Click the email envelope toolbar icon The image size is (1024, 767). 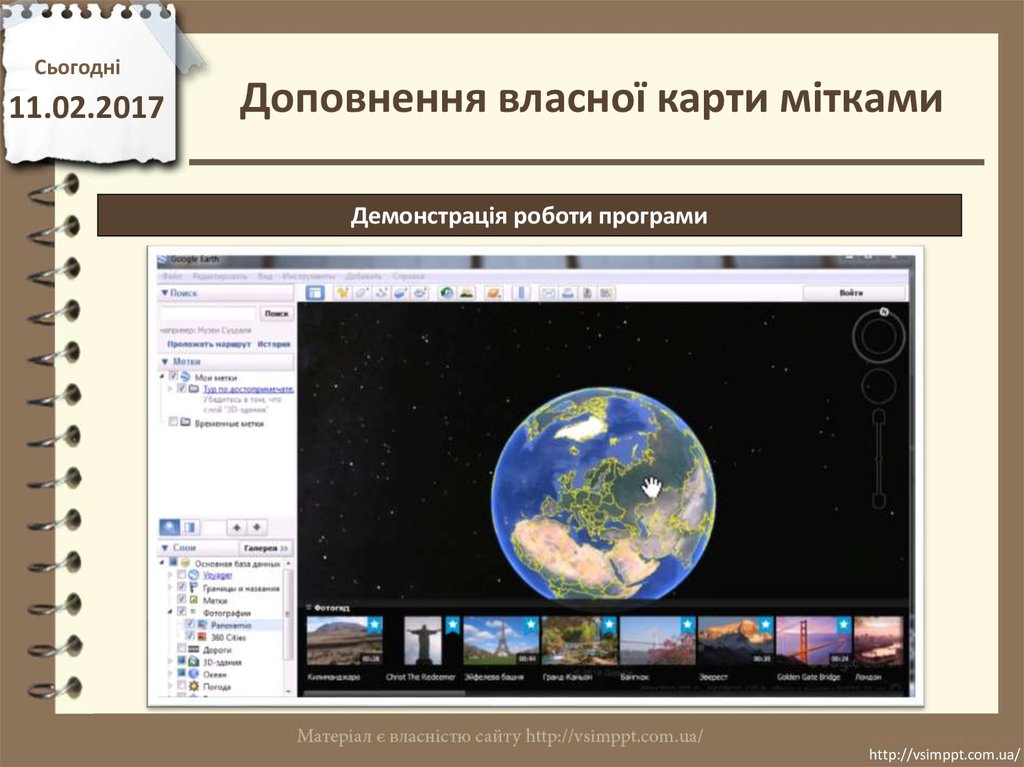(548, 293)
